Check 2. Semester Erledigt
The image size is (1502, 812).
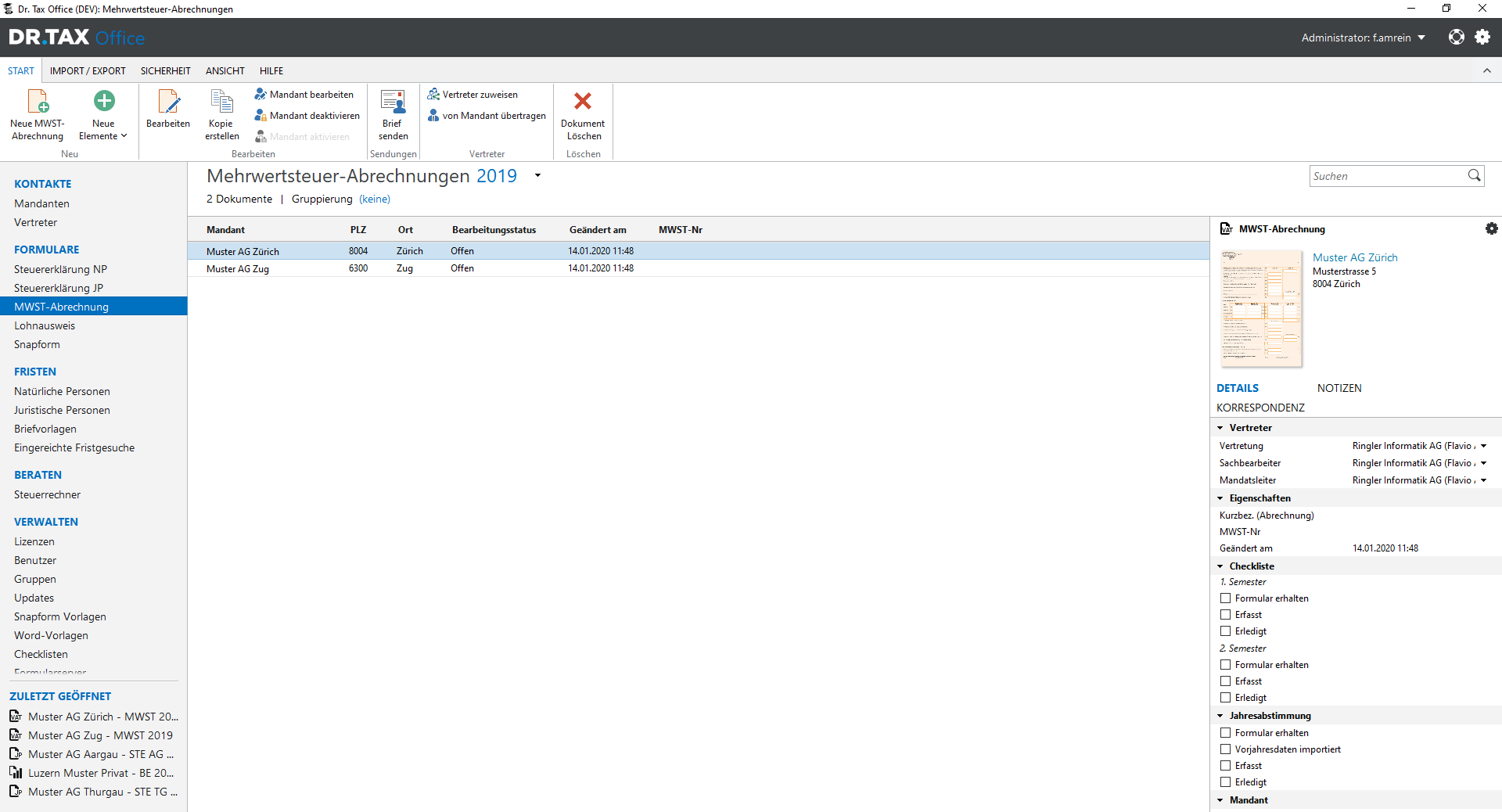click(1226, 698)
